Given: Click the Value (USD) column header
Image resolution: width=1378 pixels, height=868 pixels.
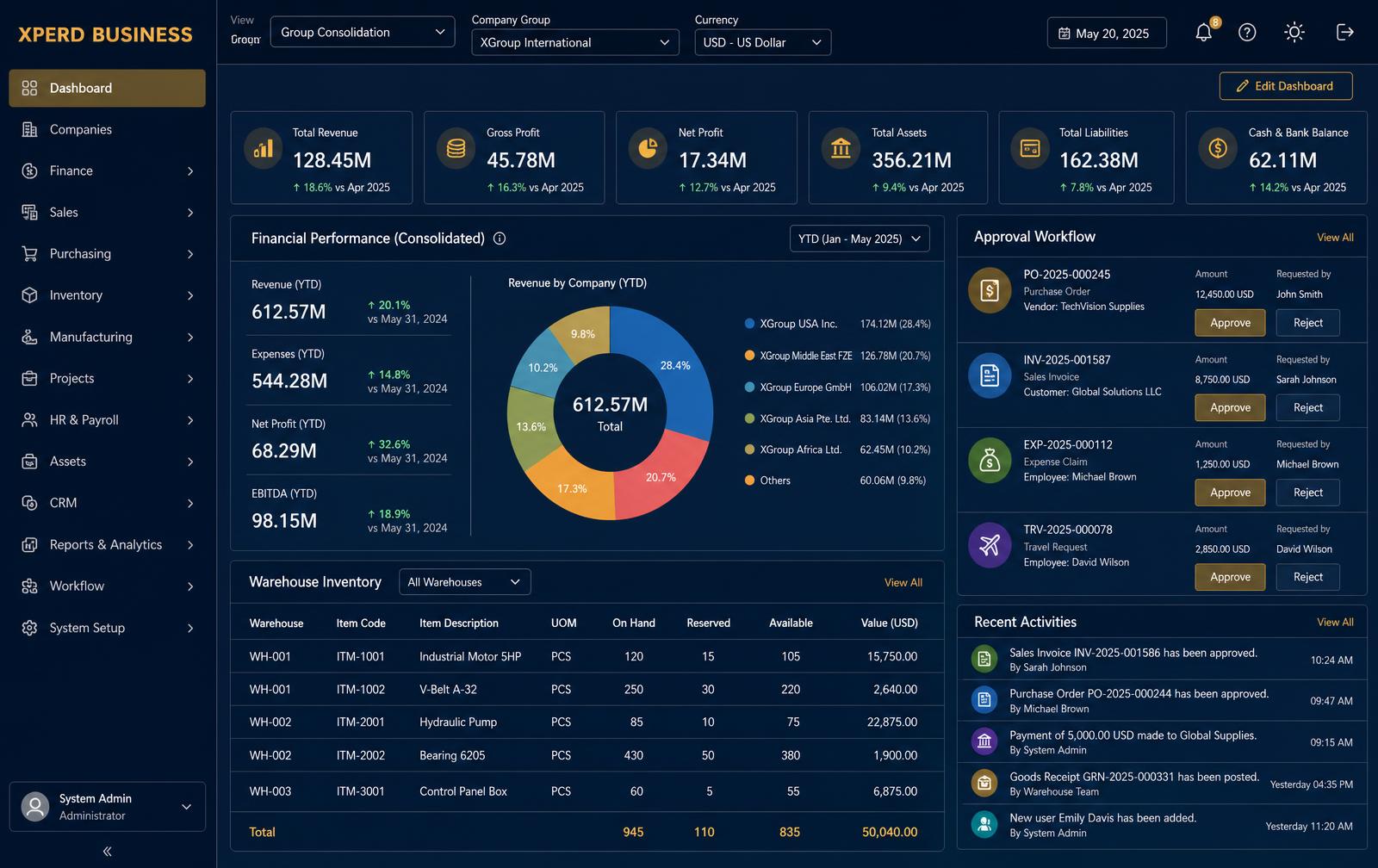Looking at the screenshot, I should point(889,623).
